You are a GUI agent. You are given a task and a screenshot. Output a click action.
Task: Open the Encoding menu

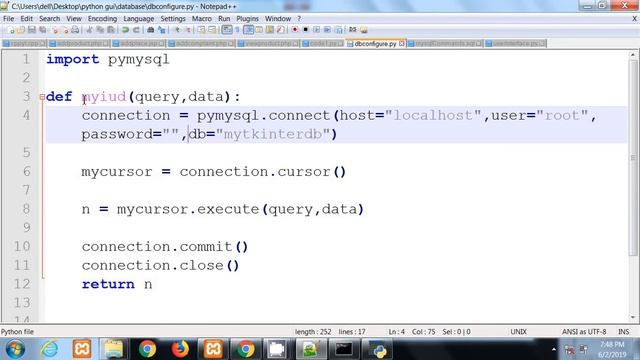[102, 19]
